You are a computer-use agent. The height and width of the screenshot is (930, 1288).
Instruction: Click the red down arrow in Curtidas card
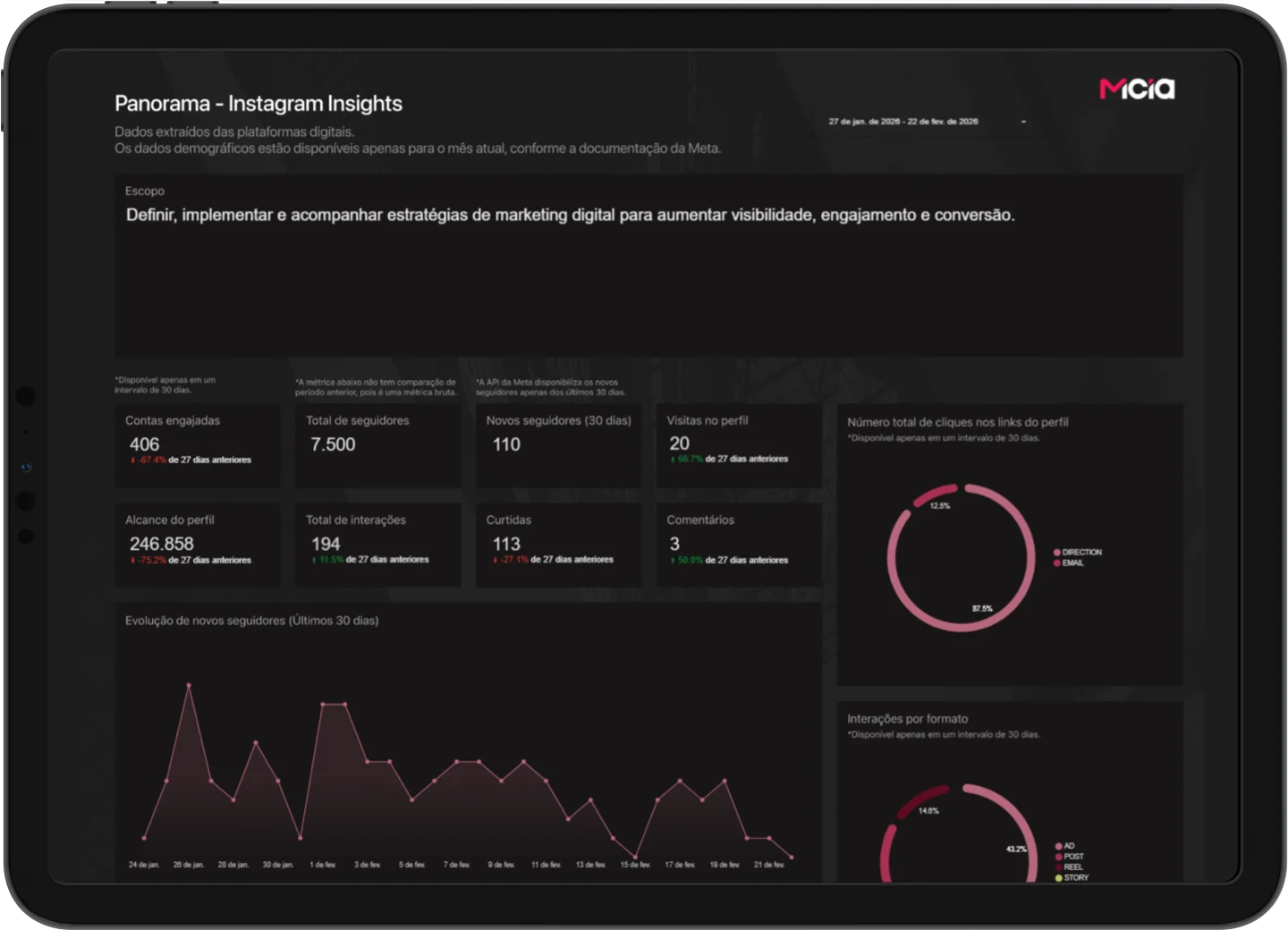[x=495, y=560]
